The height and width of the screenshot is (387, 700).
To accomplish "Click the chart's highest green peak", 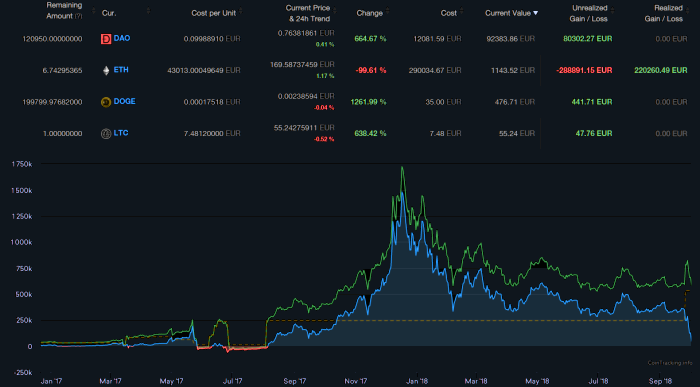I will click(x=402, y=167).
